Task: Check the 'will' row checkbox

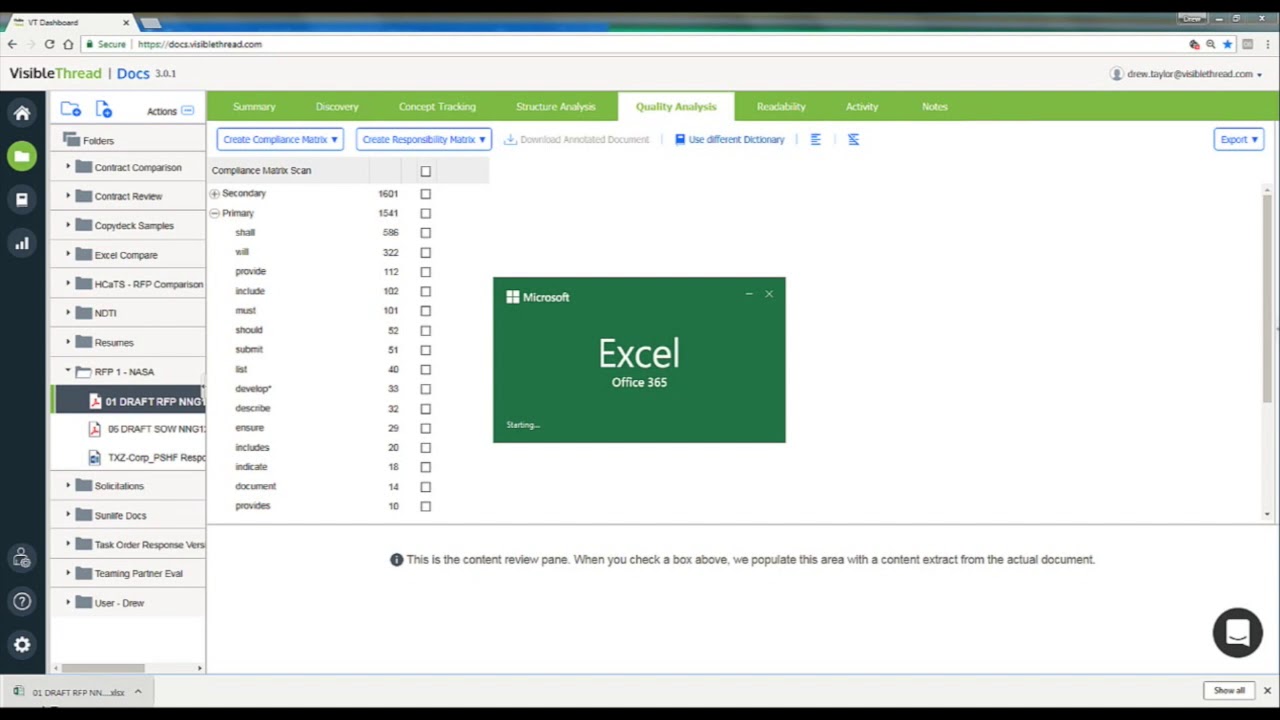Action: [426, 252]
